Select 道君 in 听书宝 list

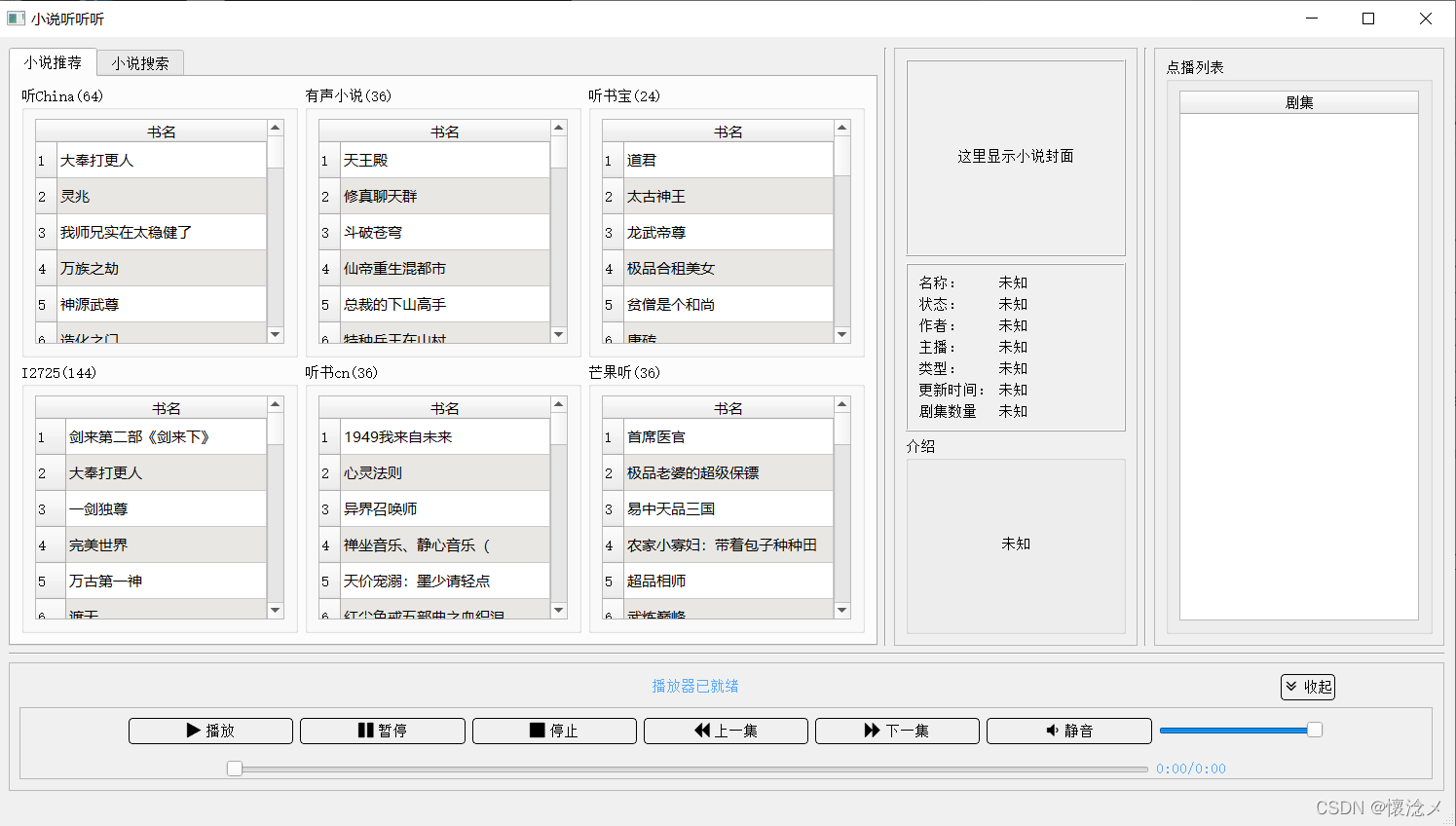728,160
